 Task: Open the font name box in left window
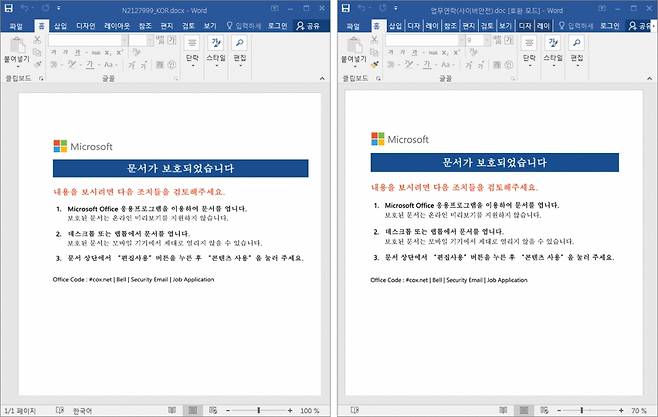(x=89, y=40)
